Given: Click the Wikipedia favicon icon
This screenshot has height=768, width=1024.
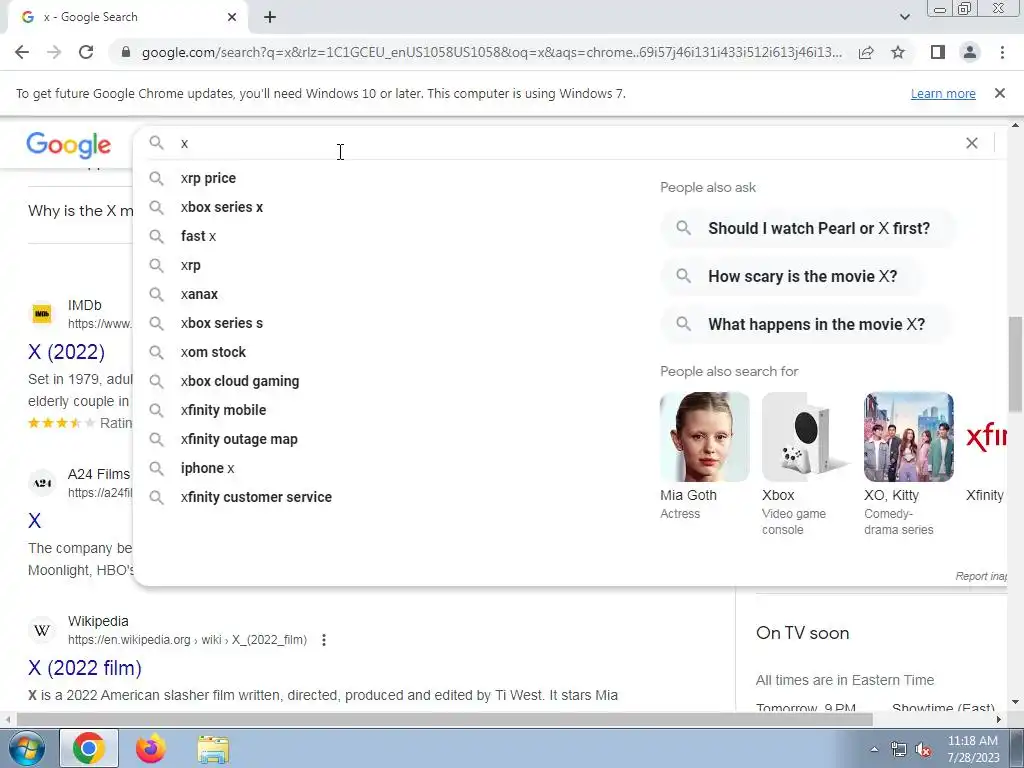Looking at the screenshot, I should pos(42,631).
